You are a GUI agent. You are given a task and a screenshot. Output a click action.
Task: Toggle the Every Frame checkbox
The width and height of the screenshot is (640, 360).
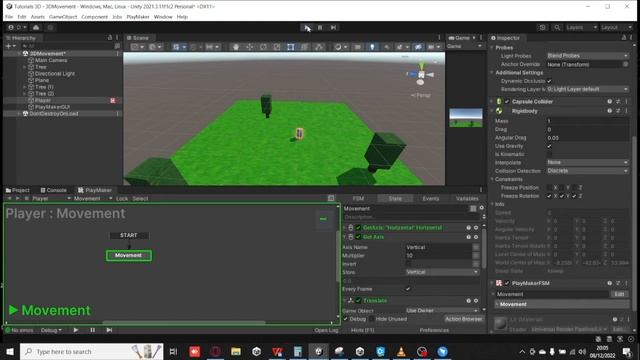(408, 289)
